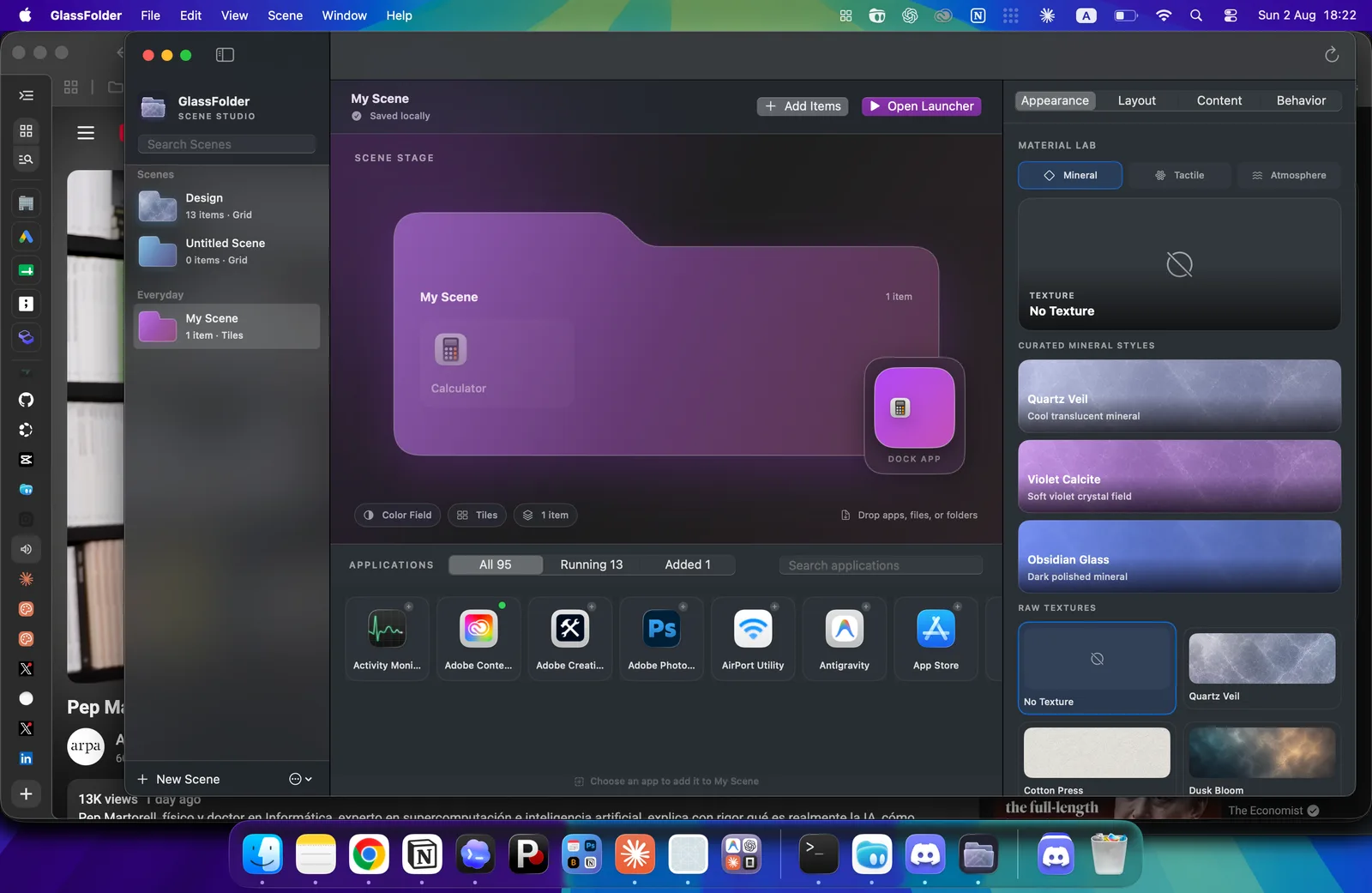The width and height of the screenshot is (1372, 893).
Task: Filter applications to Added 1
Action: 688,564
